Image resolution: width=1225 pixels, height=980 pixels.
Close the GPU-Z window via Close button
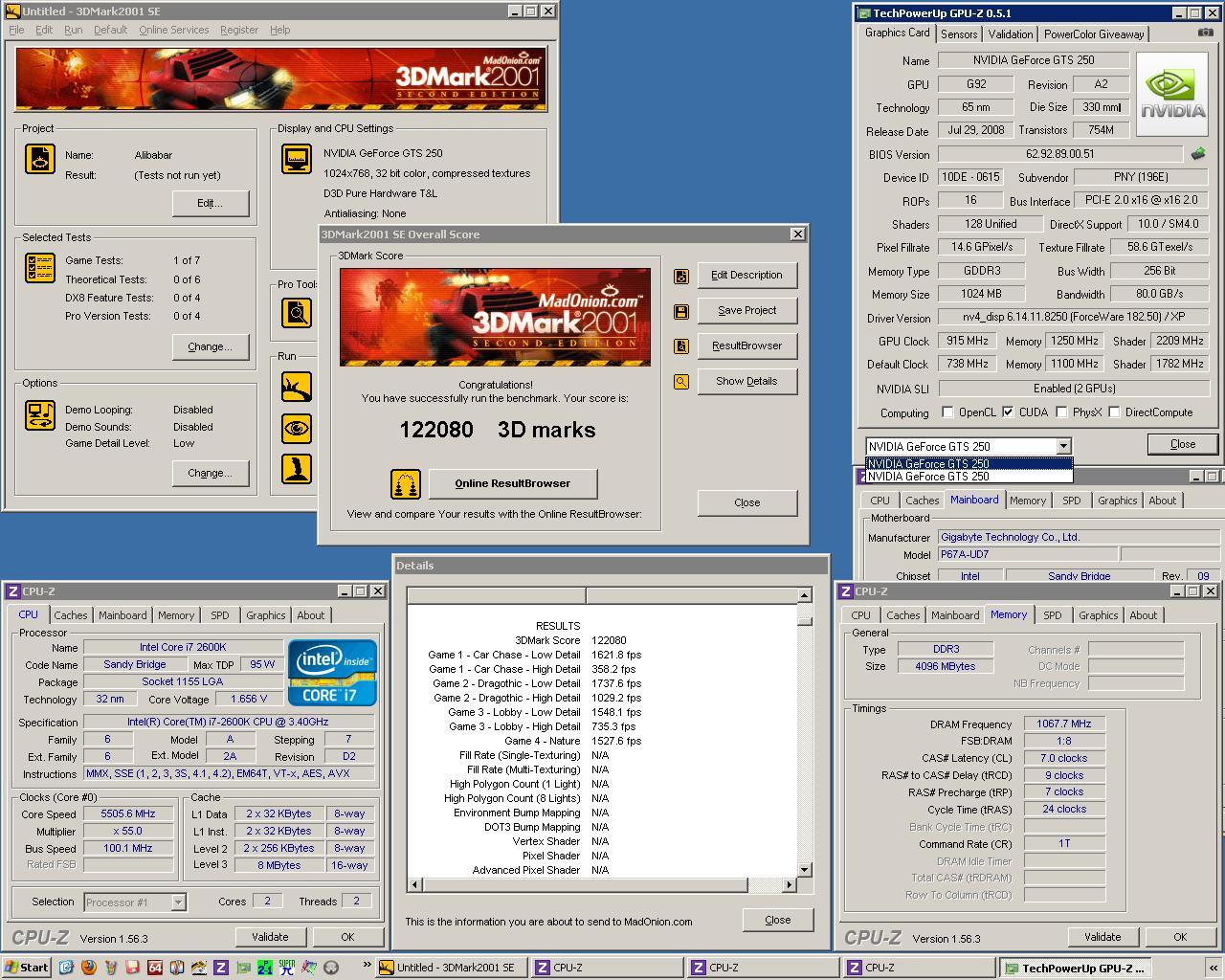coord(1183,444)
